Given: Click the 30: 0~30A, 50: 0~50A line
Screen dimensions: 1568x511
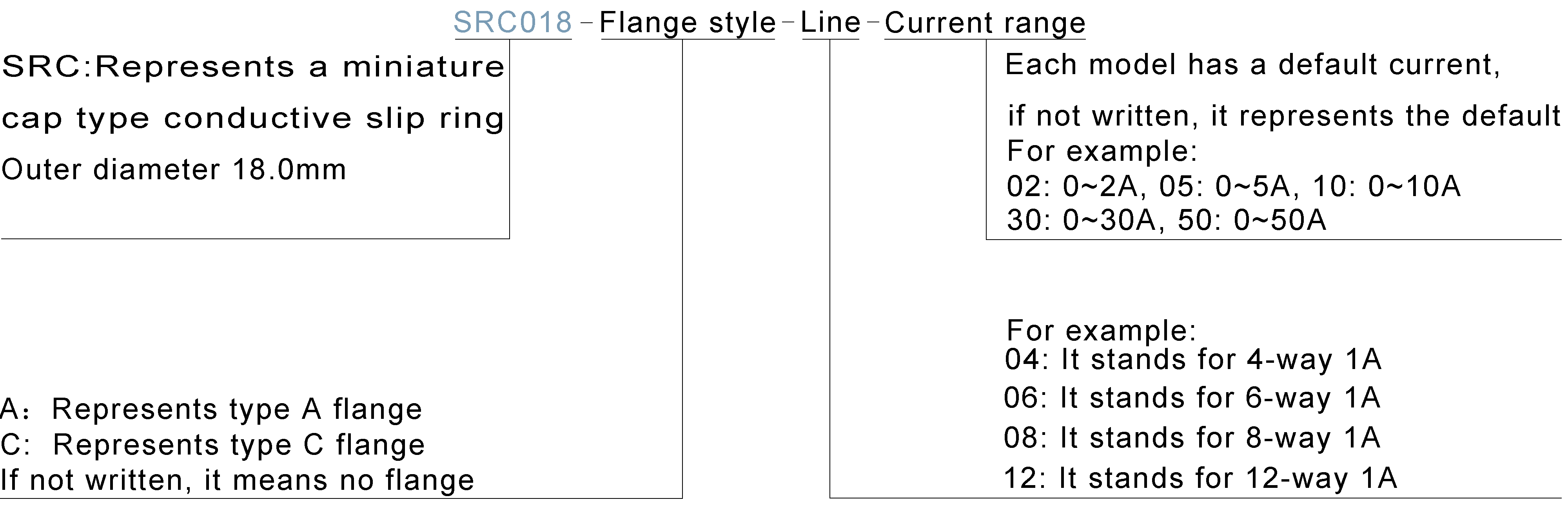Looking at the screenshot, I should 1166,220.
